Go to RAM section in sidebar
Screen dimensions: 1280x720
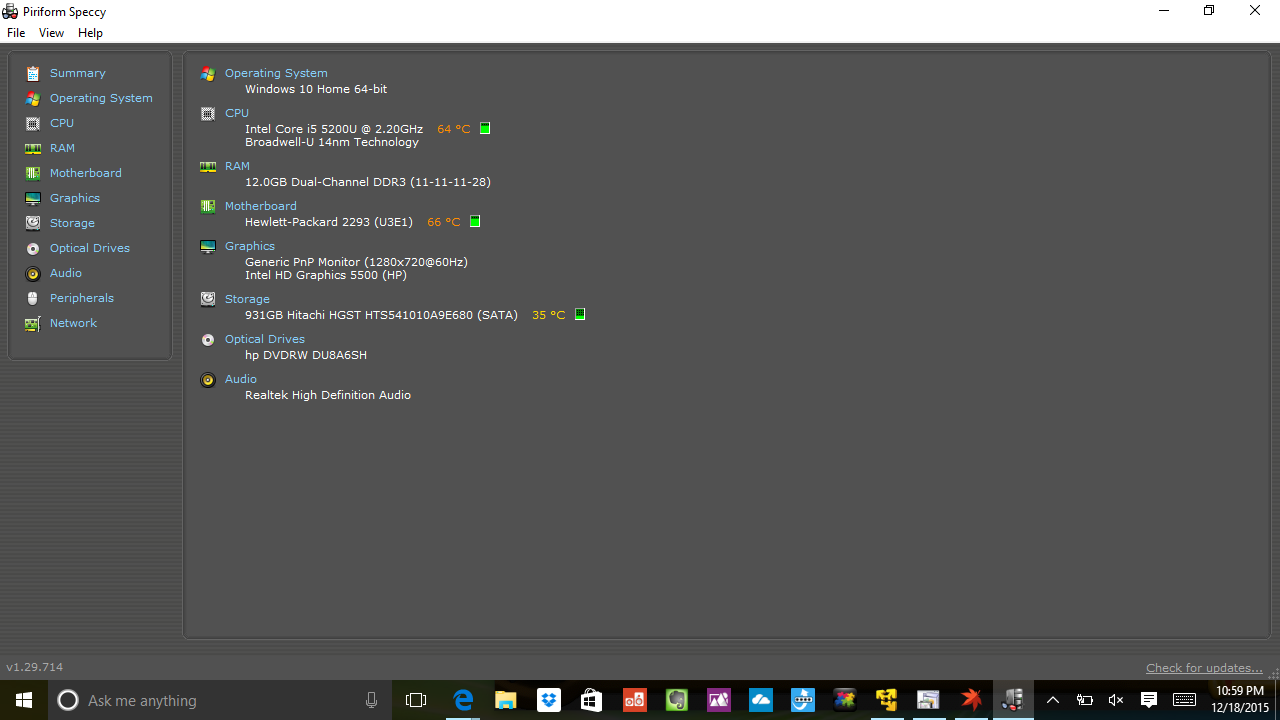point(62,148)
